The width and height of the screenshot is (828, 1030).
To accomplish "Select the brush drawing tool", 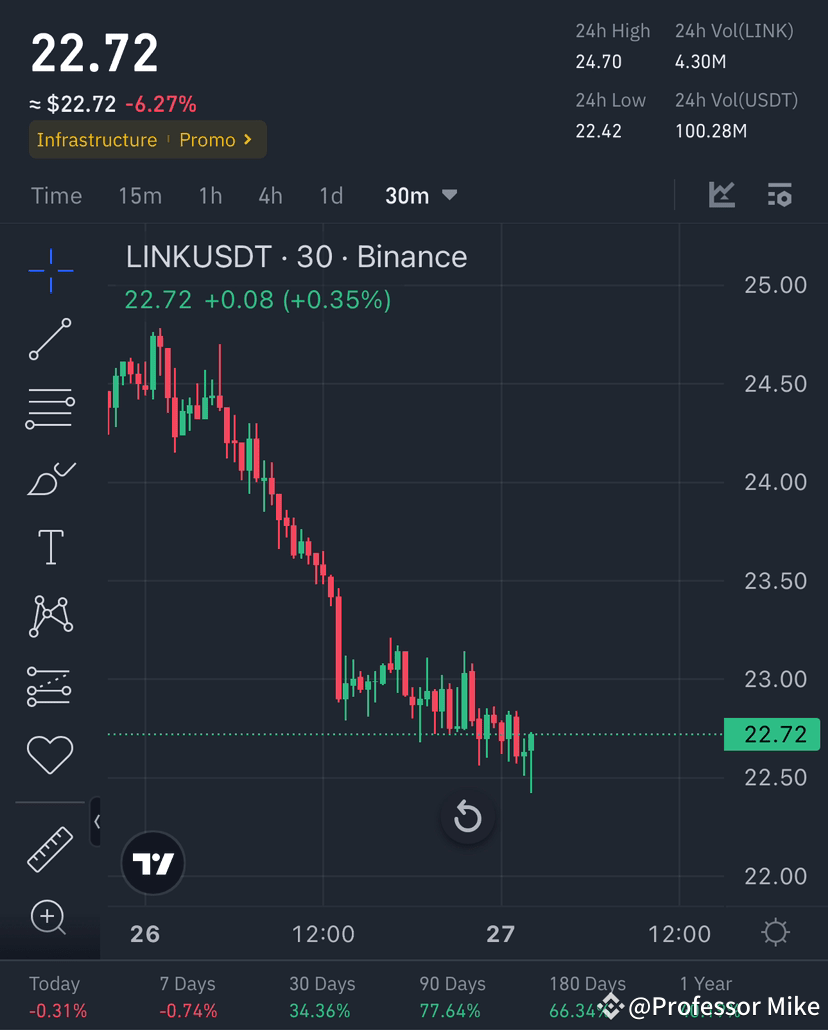I will (50, 478).
